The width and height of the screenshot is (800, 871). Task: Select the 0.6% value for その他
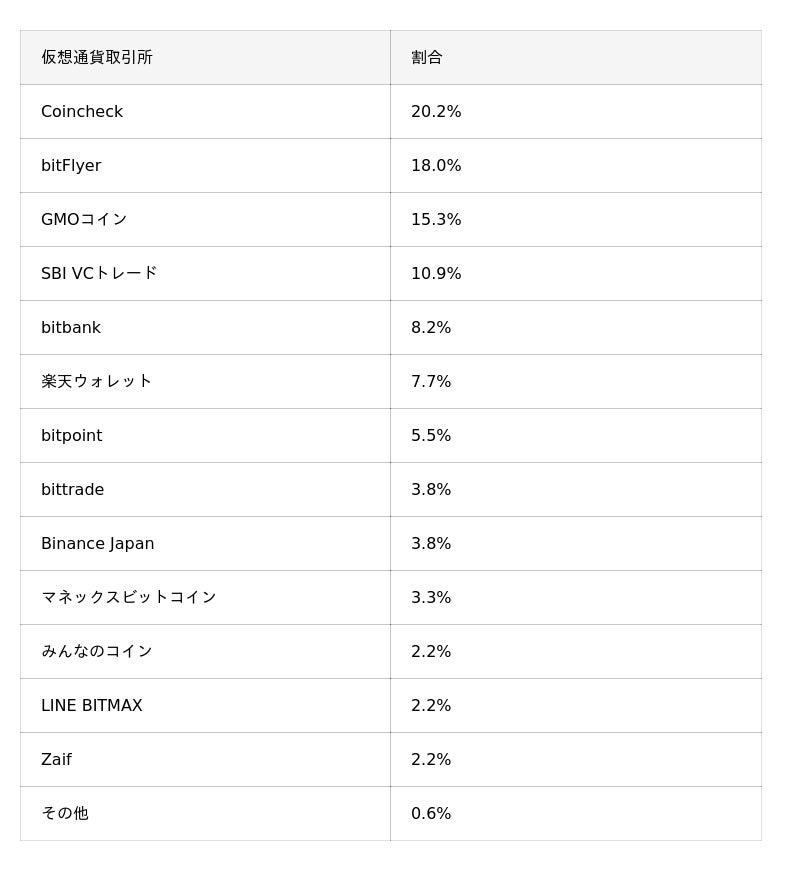coord(431,813)
